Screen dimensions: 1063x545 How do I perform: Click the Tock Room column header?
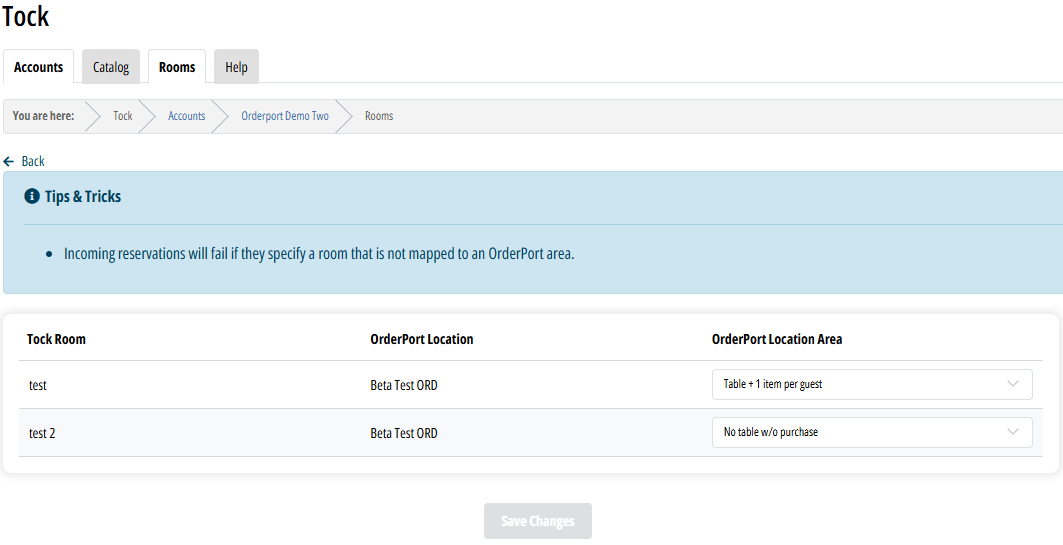click(x=56, y=339)
